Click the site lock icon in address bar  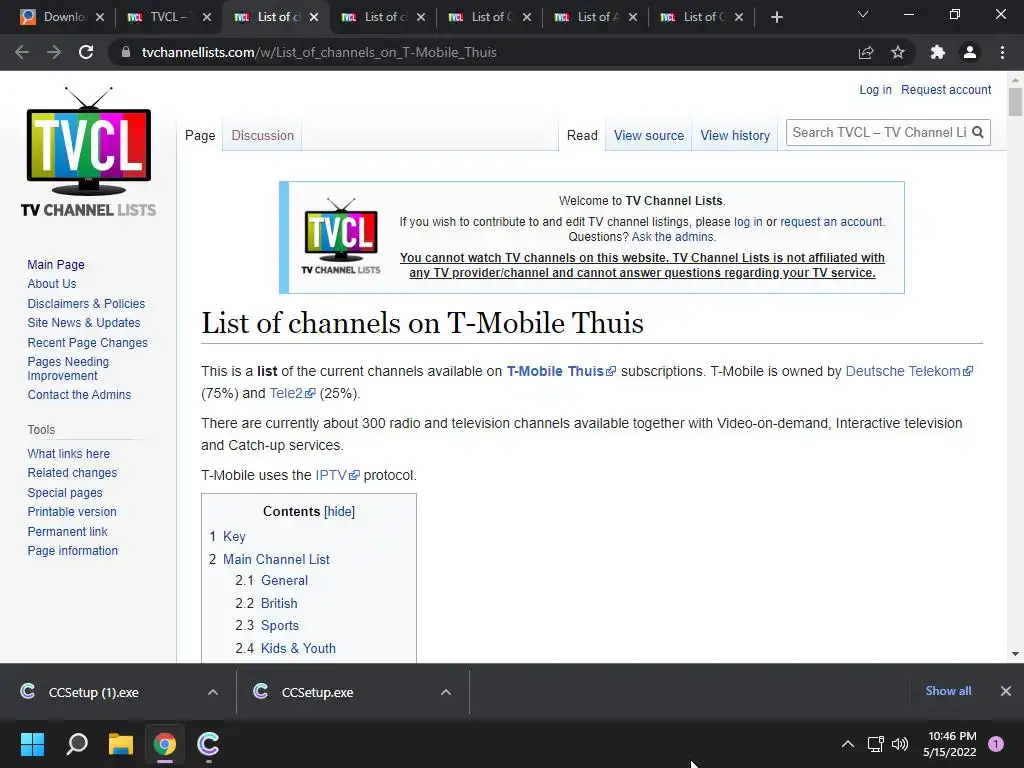pos(125,52)
